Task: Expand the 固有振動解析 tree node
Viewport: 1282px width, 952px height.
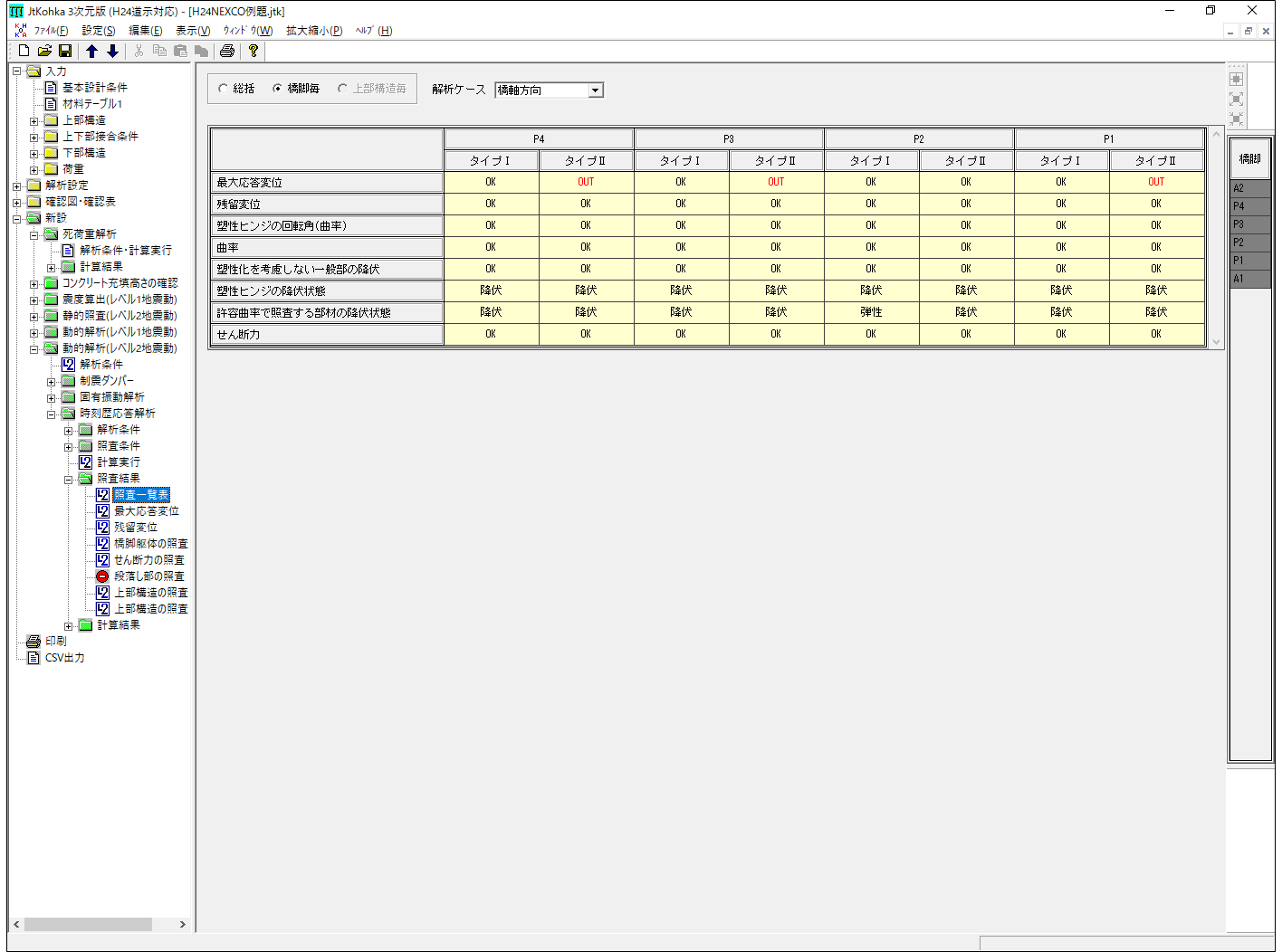Action: (x=52, y=397)
